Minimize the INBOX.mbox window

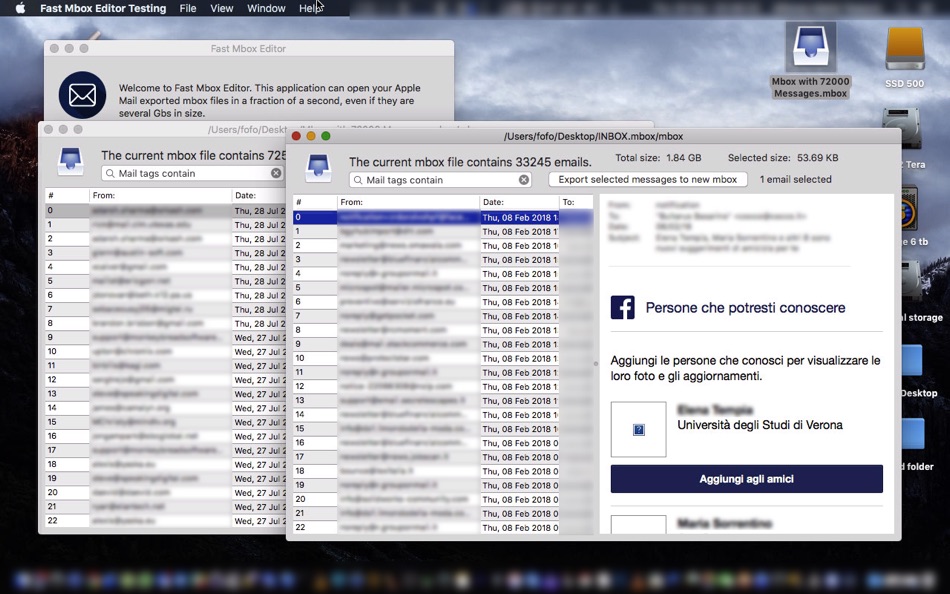311,136
